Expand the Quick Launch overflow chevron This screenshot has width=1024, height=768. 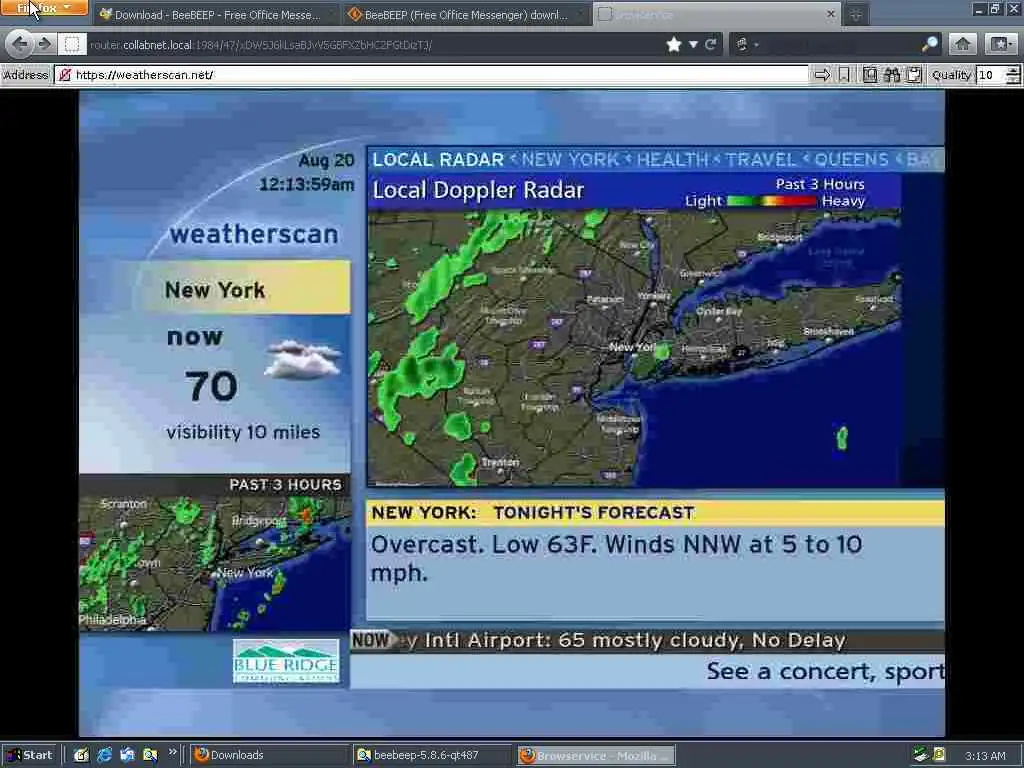(172, 752)
